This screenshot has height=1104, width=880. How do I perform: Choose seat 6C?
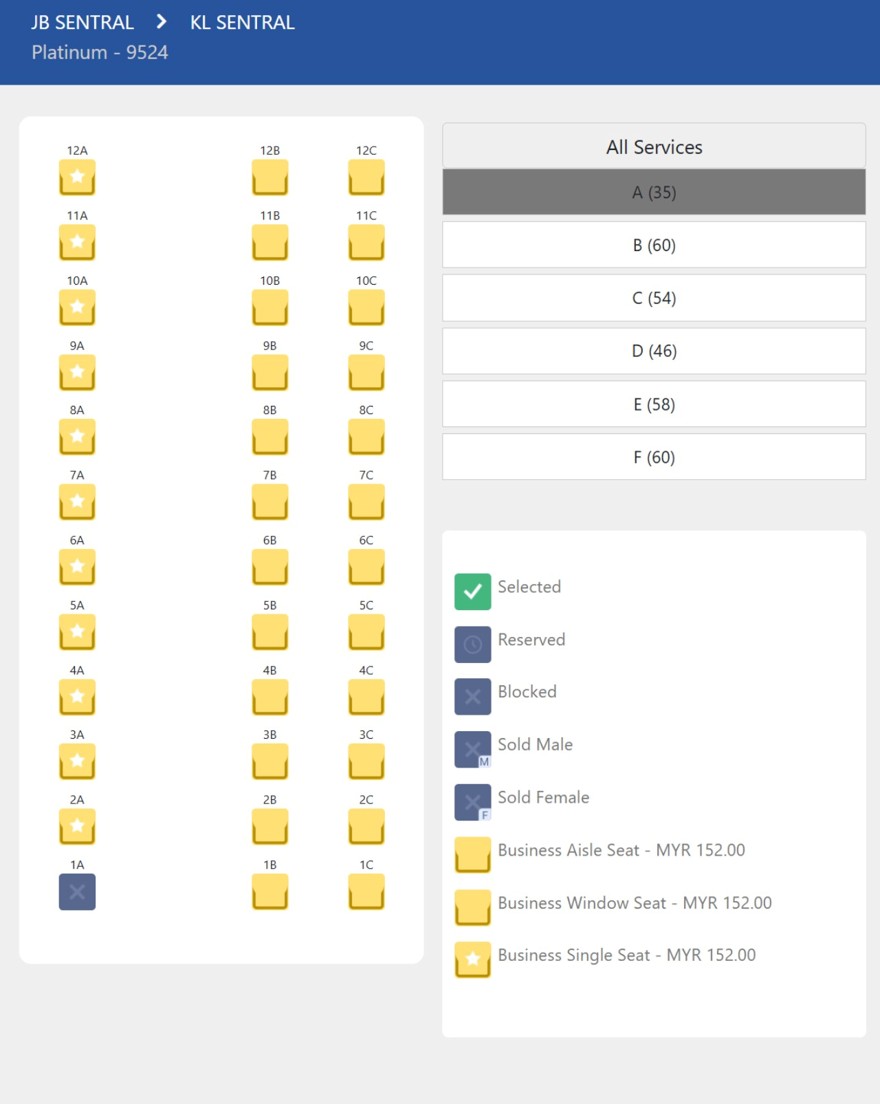click(366, 567)
